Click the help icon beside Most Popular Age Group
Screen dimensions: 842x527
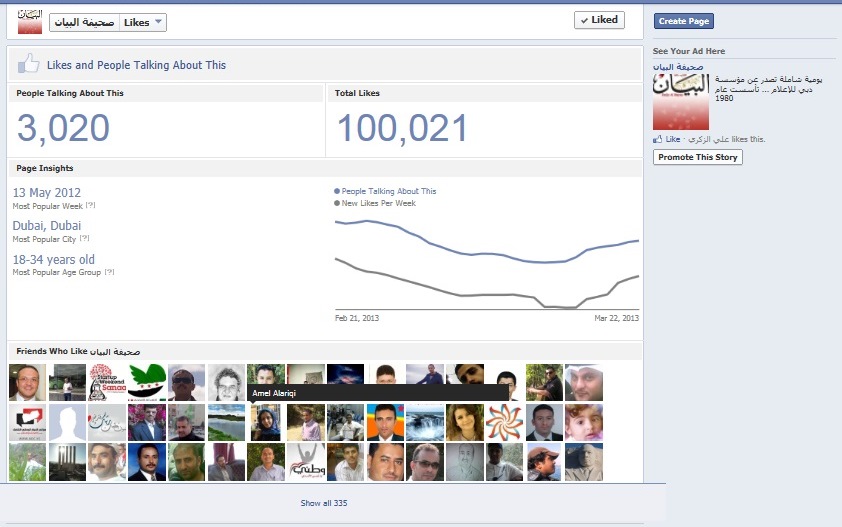[x=109, y=272]
